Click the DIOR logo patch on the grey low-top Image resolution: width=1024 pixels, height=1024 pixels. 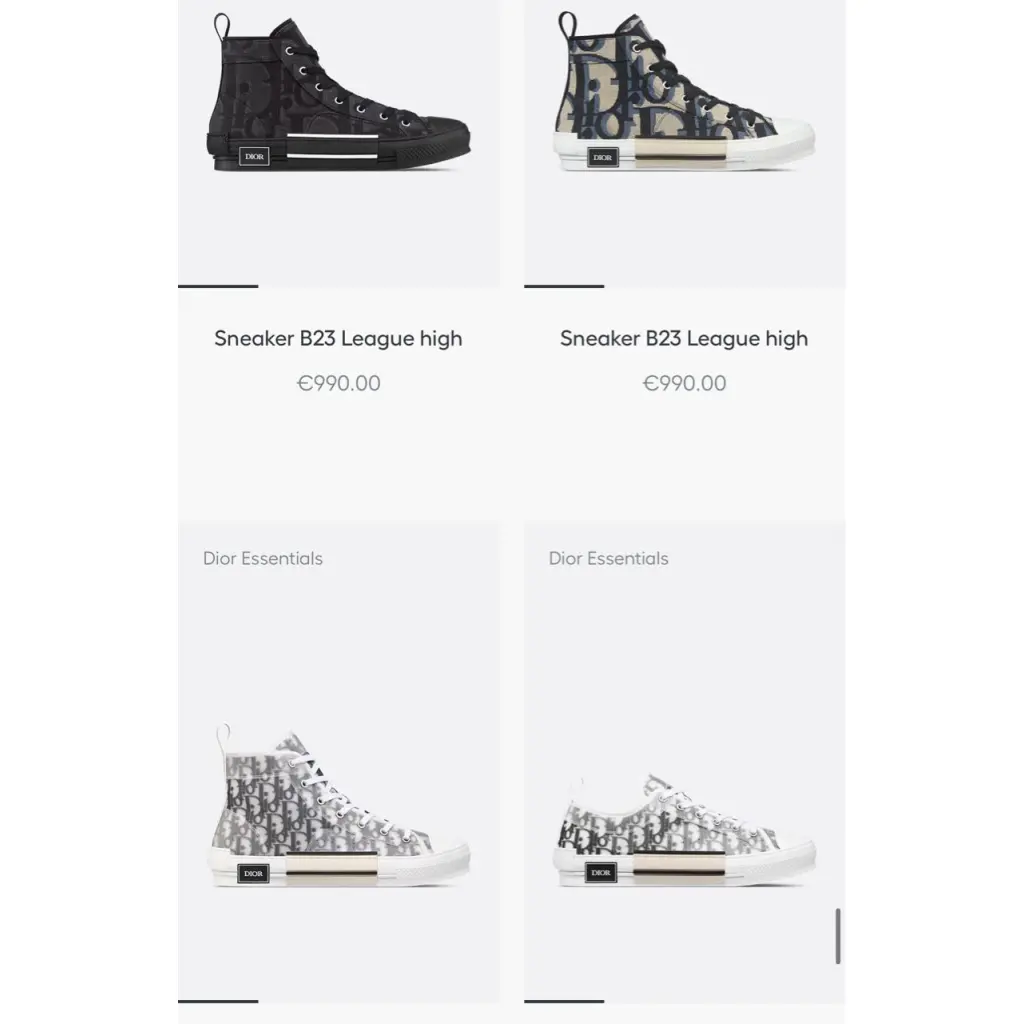coord(601,872)
